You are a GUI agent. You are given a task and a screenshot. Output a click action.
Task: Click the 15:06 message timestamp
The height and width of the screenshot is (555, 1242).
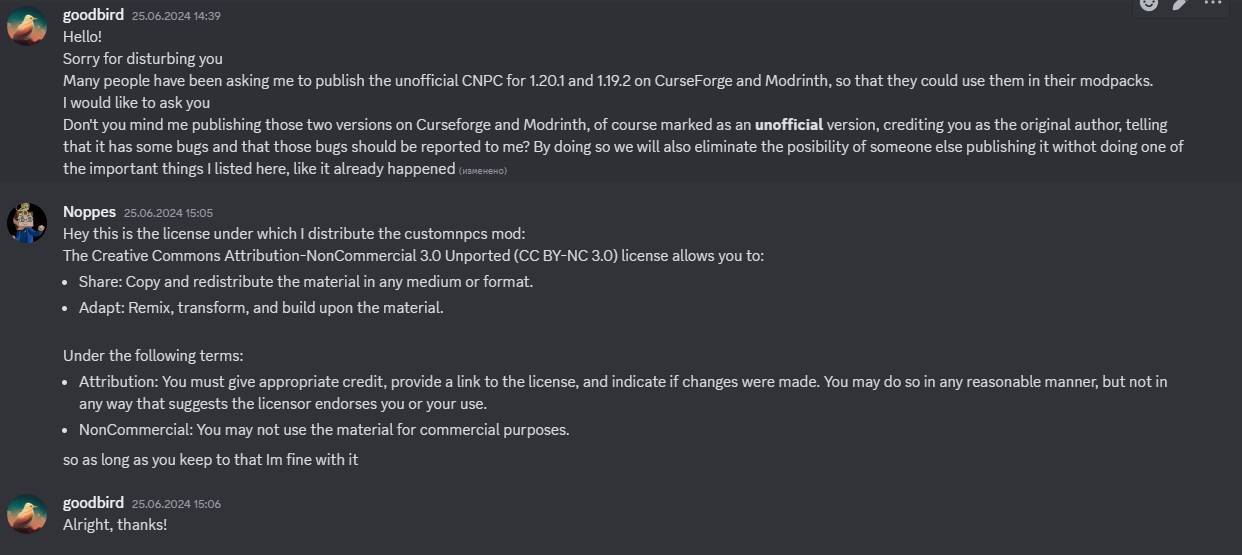pos(176,504)
